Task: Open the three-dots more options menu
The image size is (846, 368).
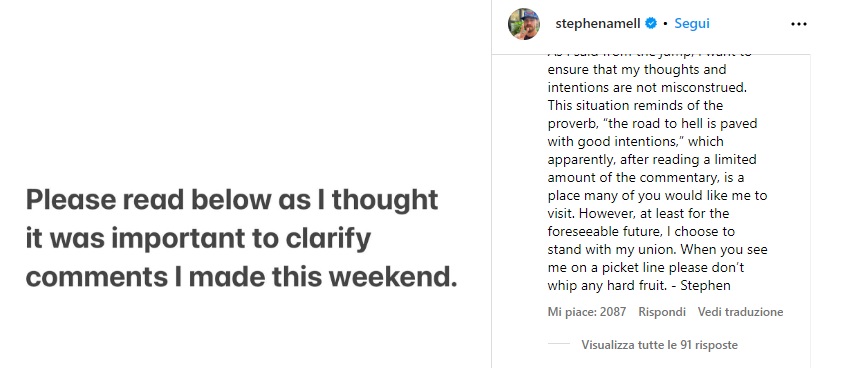Action: [x=799, y=24]
